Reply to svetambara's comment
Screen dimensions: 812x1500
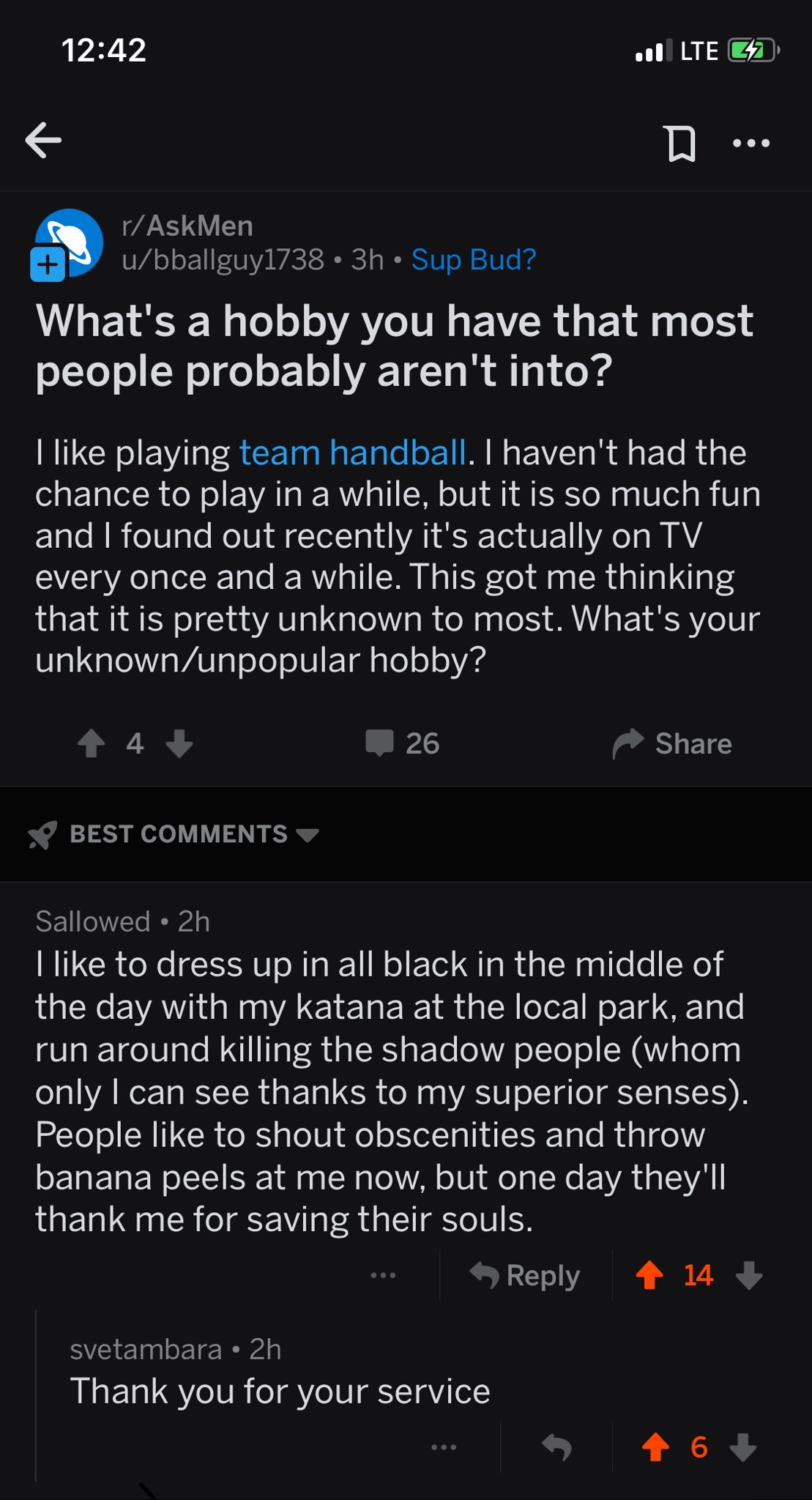556,1447
